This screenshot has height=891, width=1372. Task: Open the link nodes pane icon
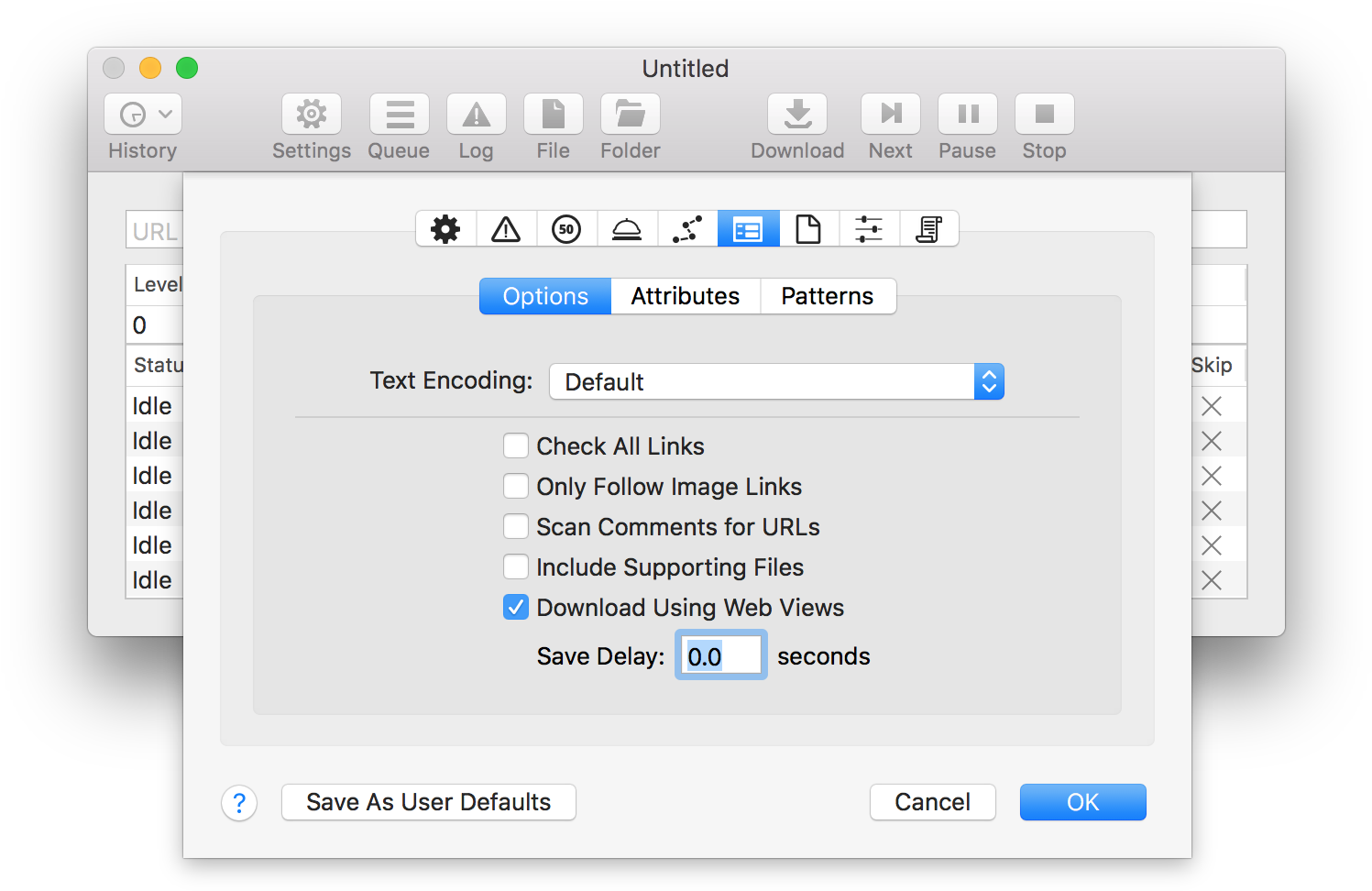pos(687,229)
